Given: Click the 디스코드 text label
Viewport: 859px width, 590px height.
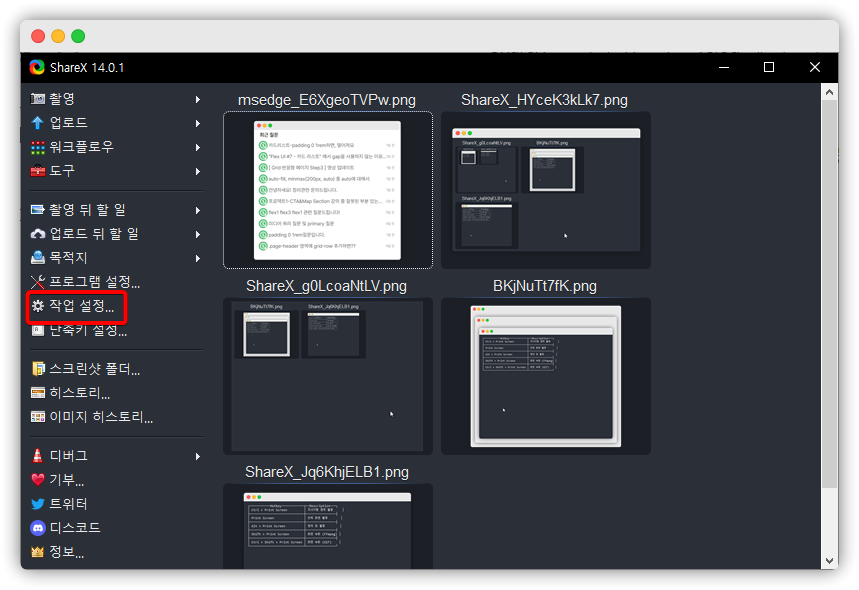Looking at the screenshot, I should [x=75, y=528].
